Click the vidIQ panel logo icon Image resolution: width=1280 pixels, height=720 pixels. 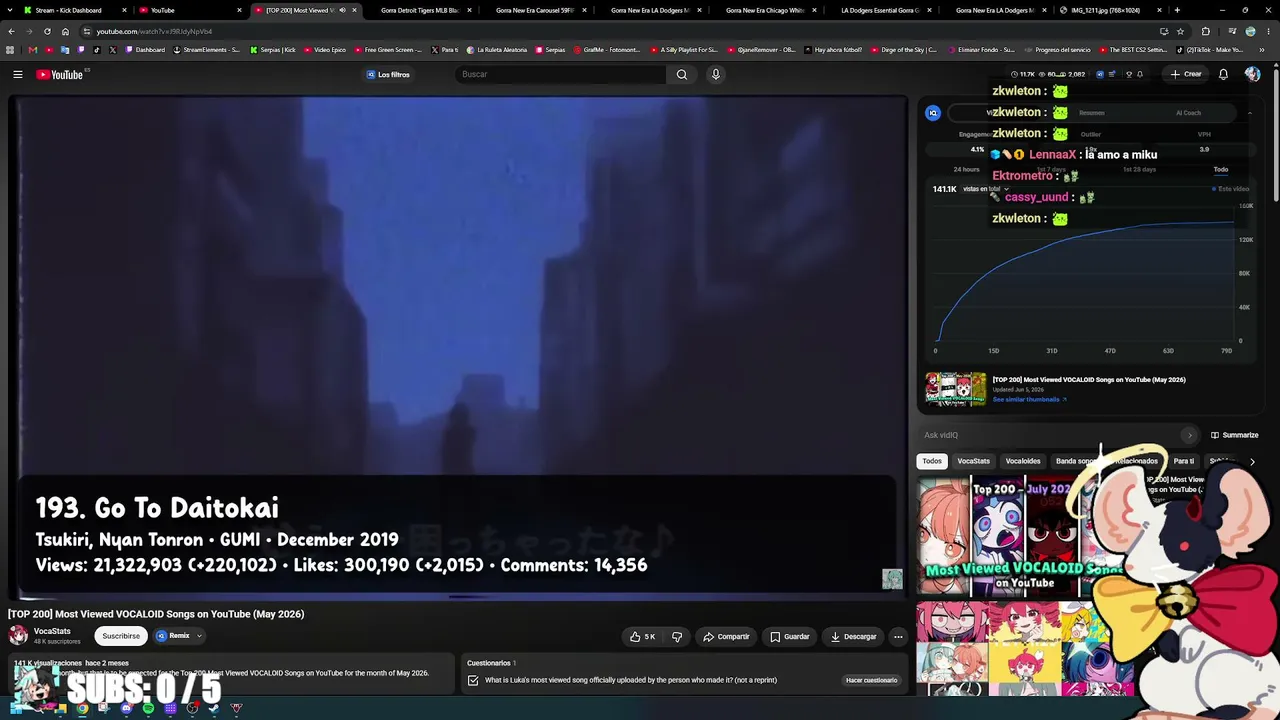point(933,113)
